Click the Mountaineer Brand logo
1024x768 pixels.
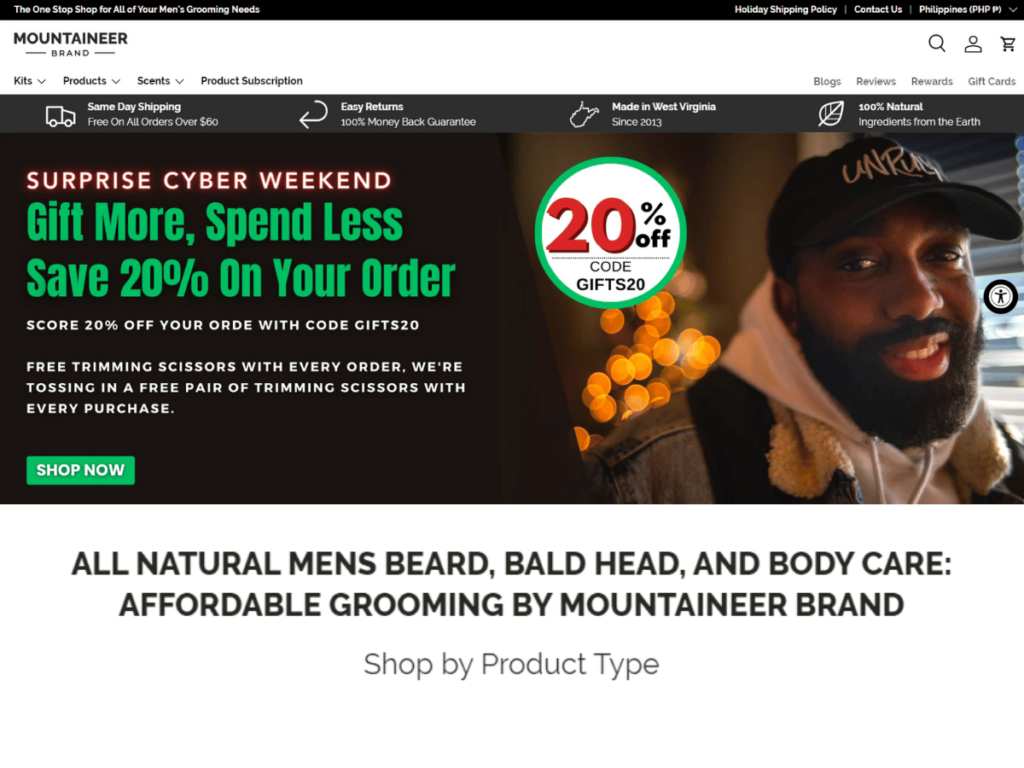point(71,44)
